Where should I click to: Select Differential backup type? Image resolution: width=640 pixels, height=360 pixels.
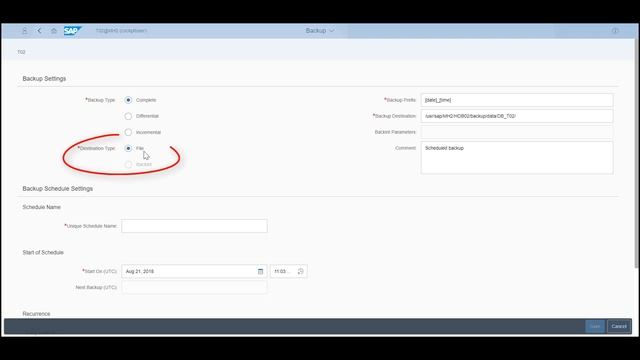coord(128,116)
